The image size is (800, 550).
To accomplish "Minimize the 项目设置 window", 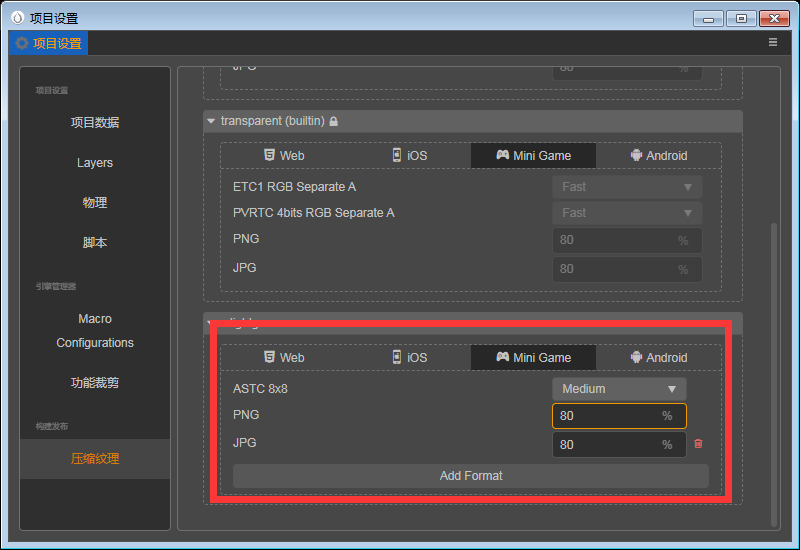I will pyautogui.click(x=709, y=19).
